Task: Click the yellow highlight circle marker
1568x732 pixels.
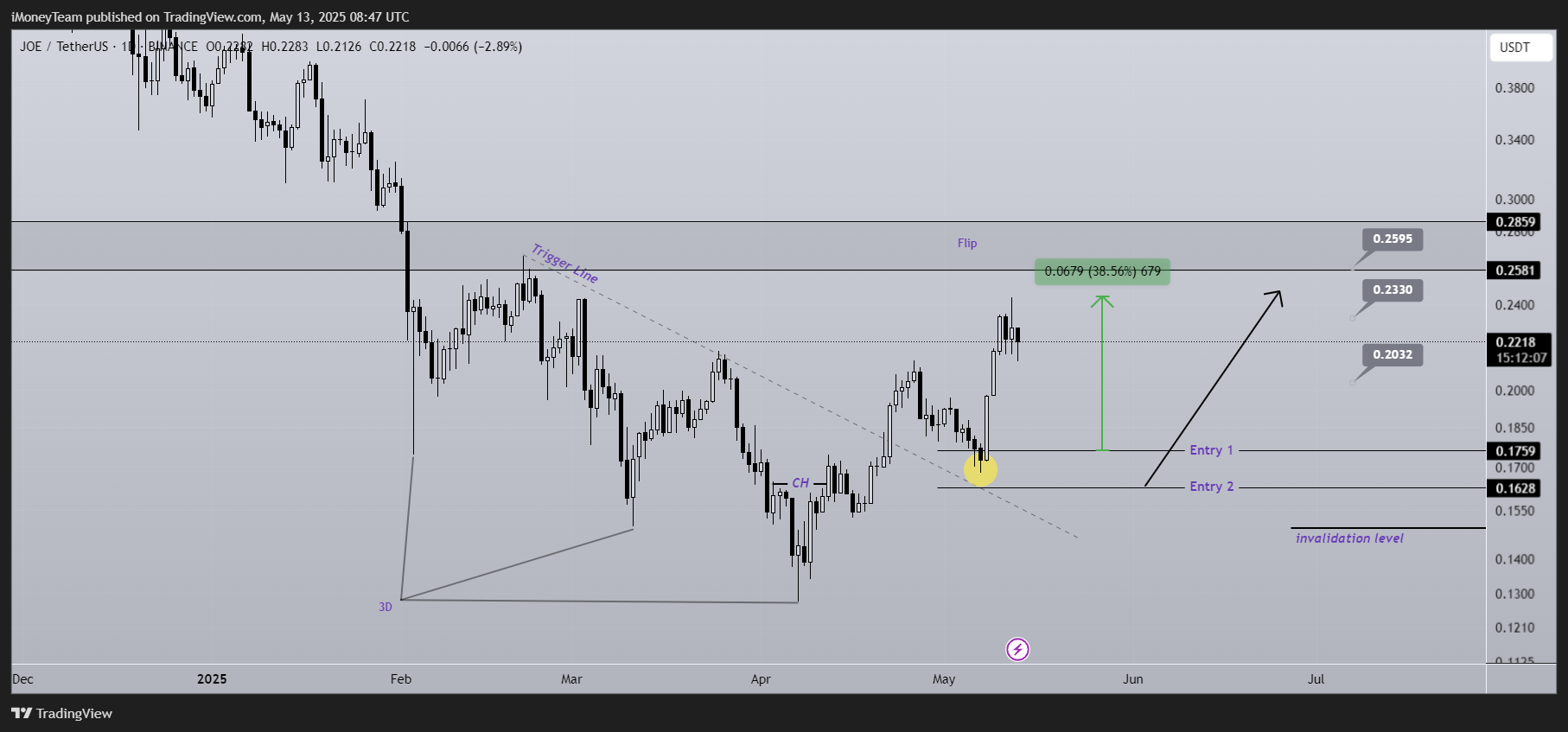Action: (x=980, y=469)
